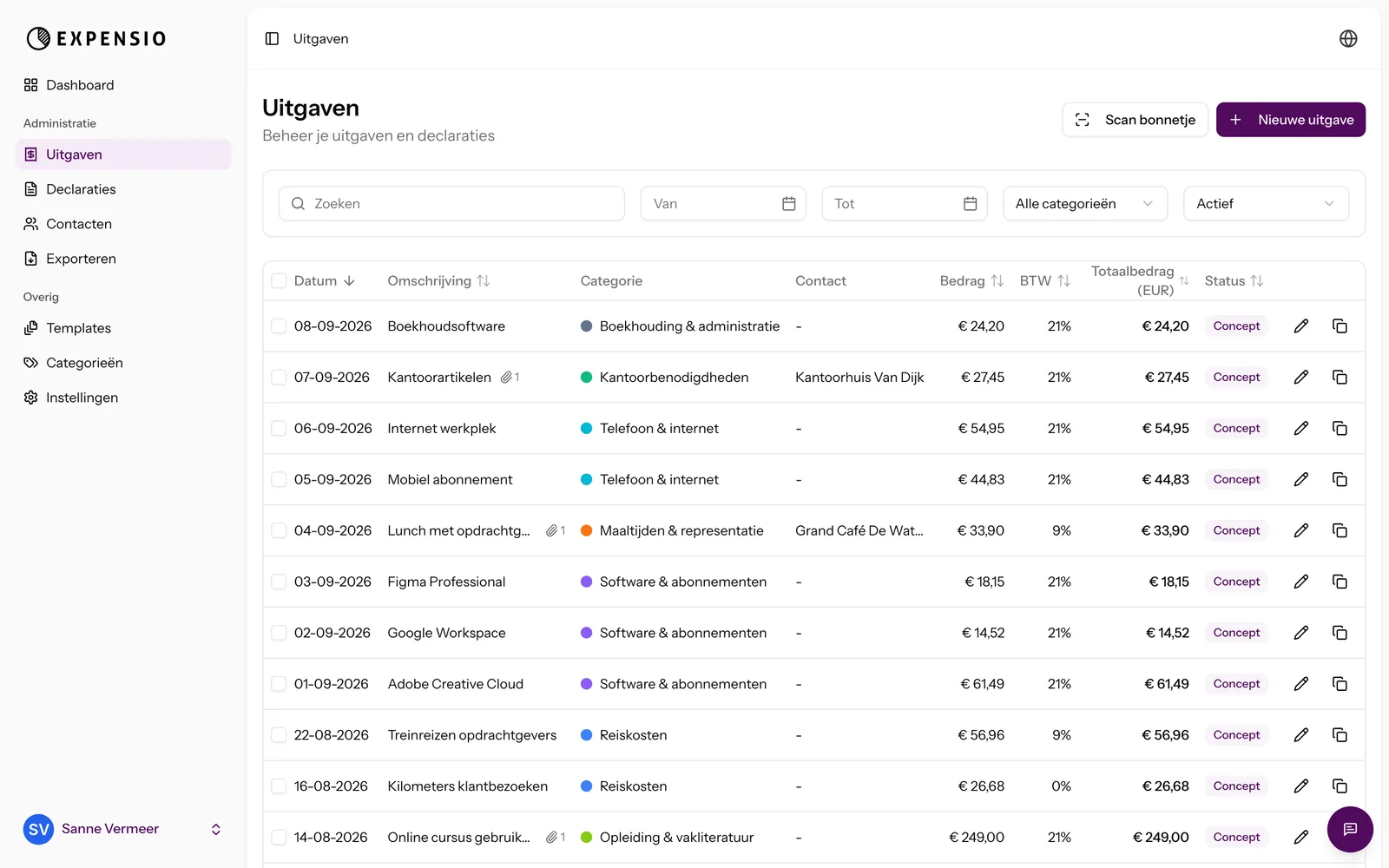Open the chat support bubble

pyautogui.click(x=1350, y=829)
